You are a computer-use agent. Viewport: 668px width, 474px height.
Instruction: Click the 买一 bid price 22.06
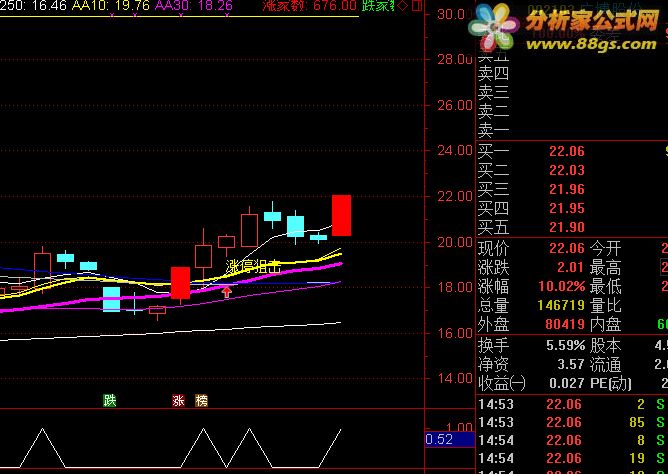coord(567,151)
